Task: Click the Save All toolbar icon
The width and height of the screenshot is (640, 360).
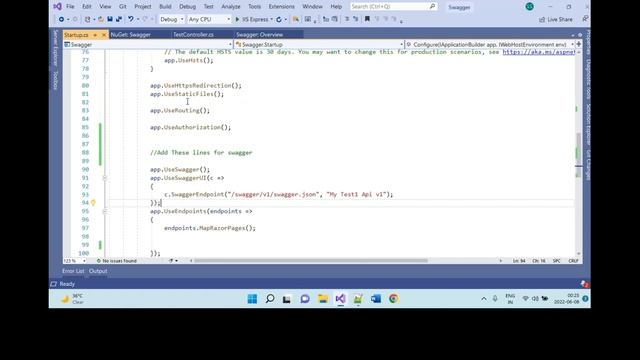Action: [119, 19]
